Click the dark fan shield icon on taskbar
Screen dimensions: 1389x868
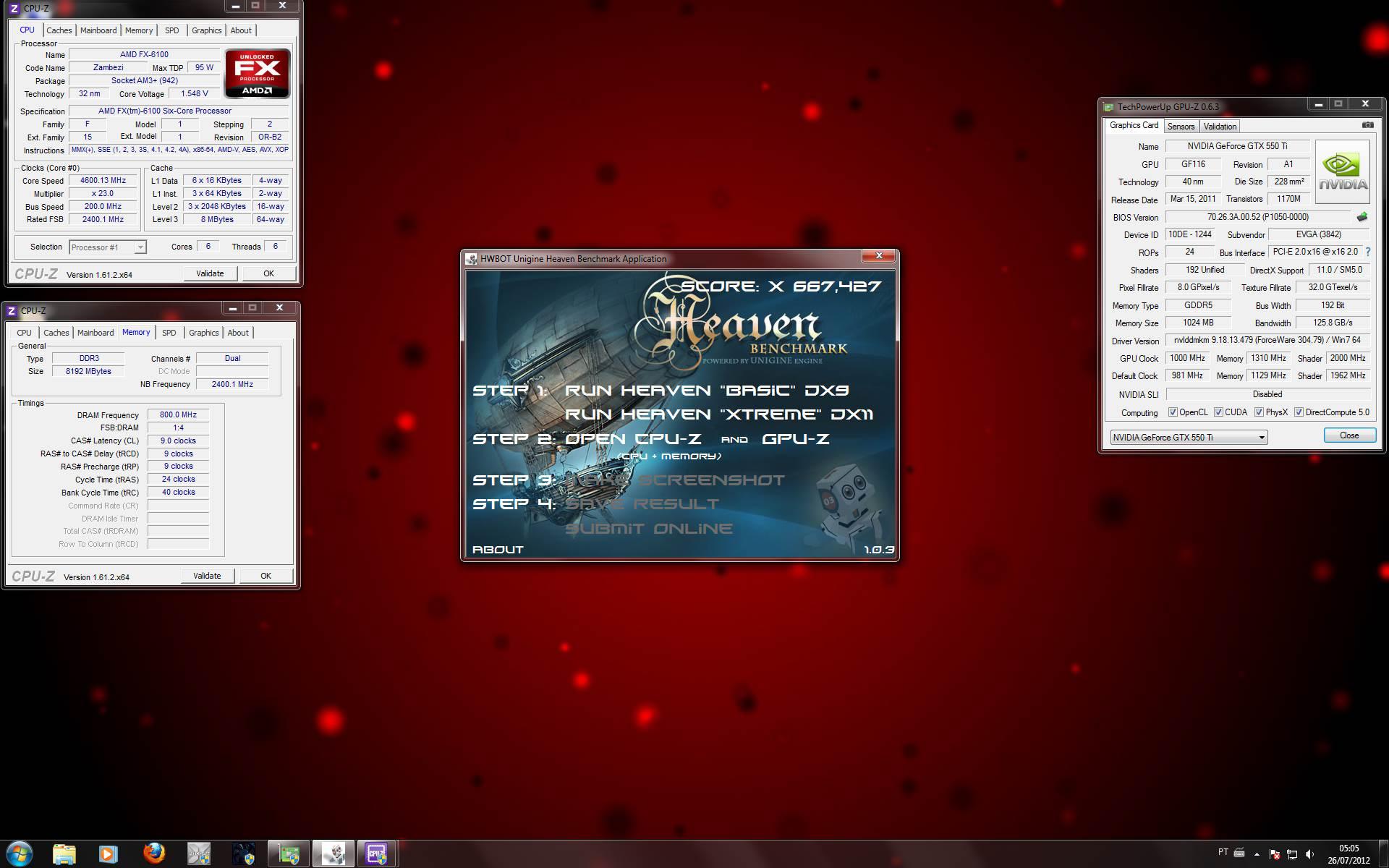[x=244, y=854]
